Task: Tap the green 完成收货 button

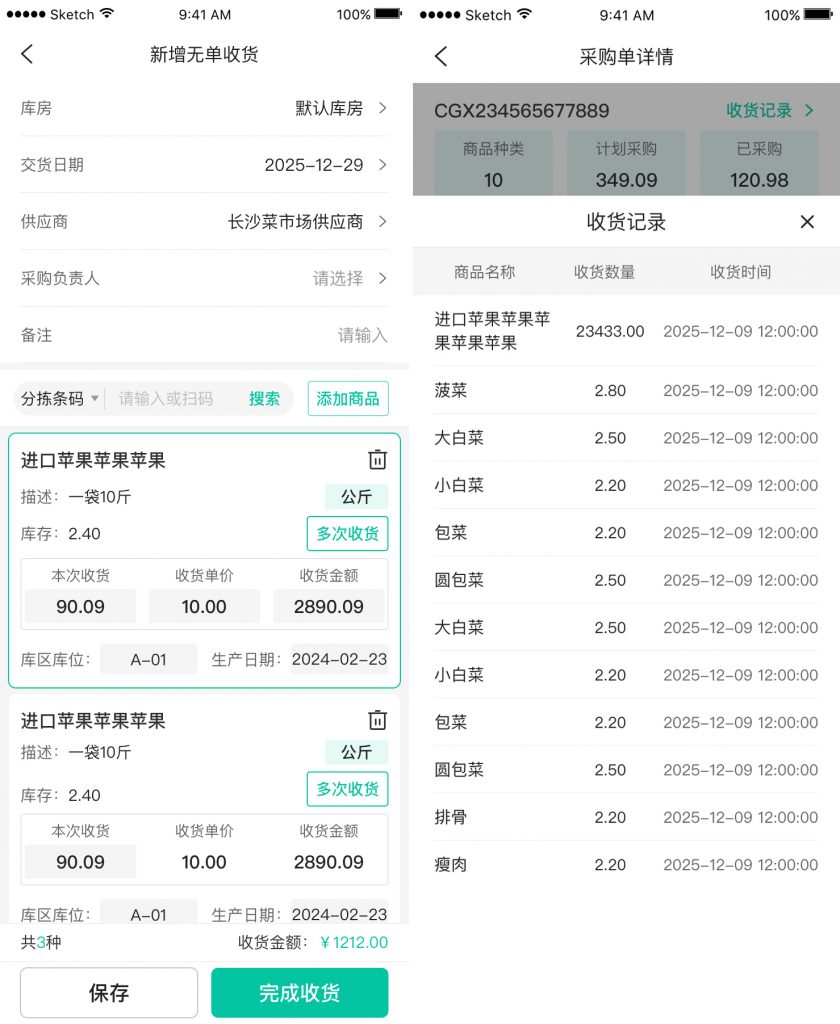Action: click(299, 993)
